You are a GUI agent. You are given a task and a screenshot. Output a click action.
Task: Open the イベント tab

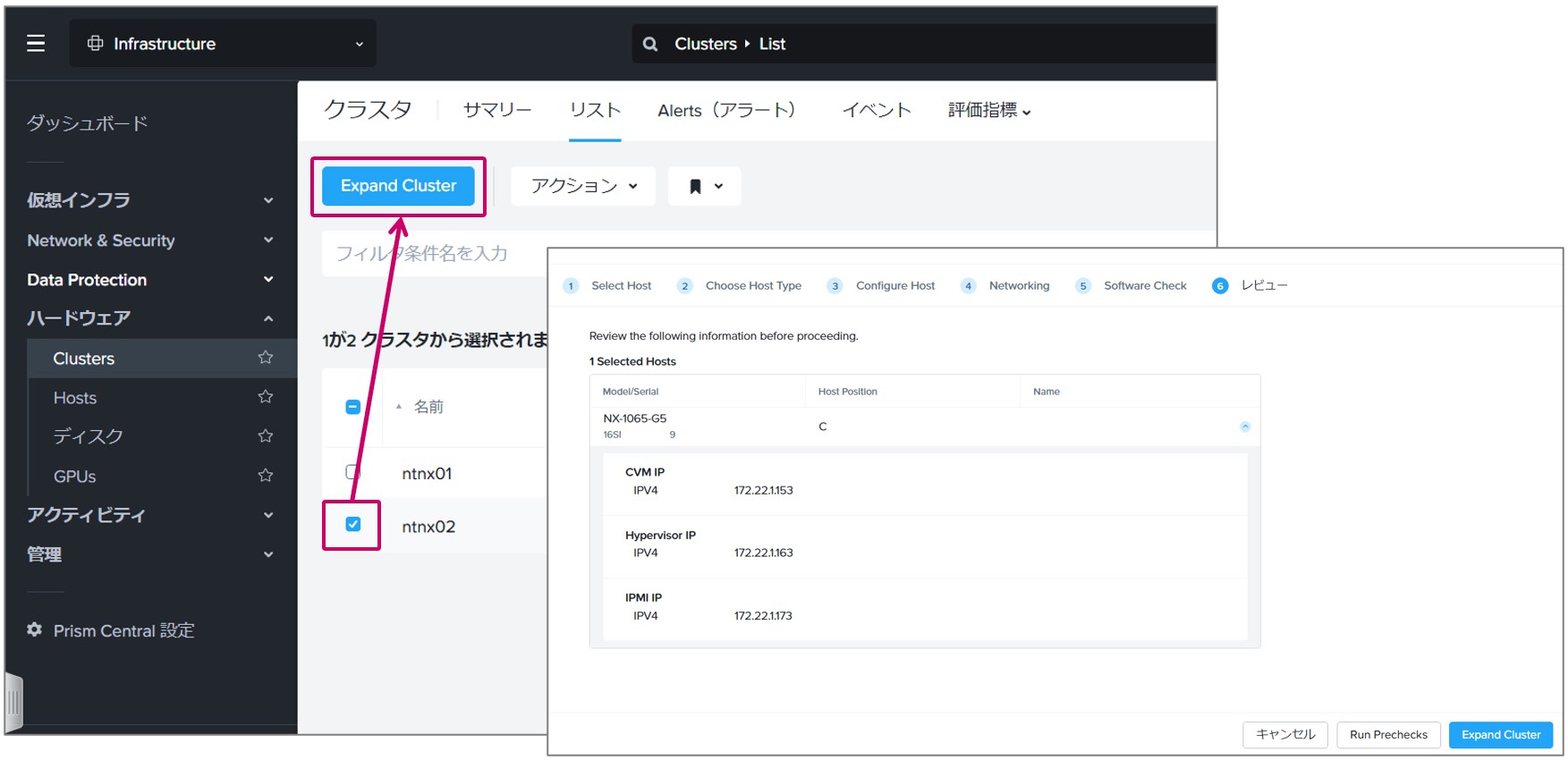[x=877, y=110]
